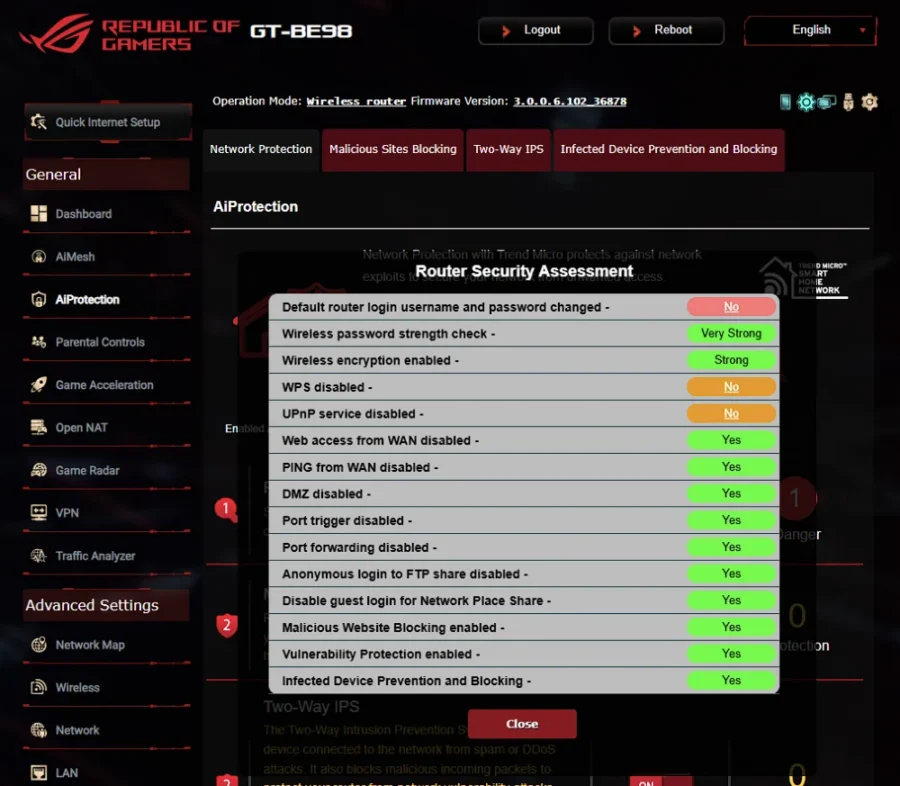
Task: Click the Strong wireless encryption status
Action: [x=731, y=360]
